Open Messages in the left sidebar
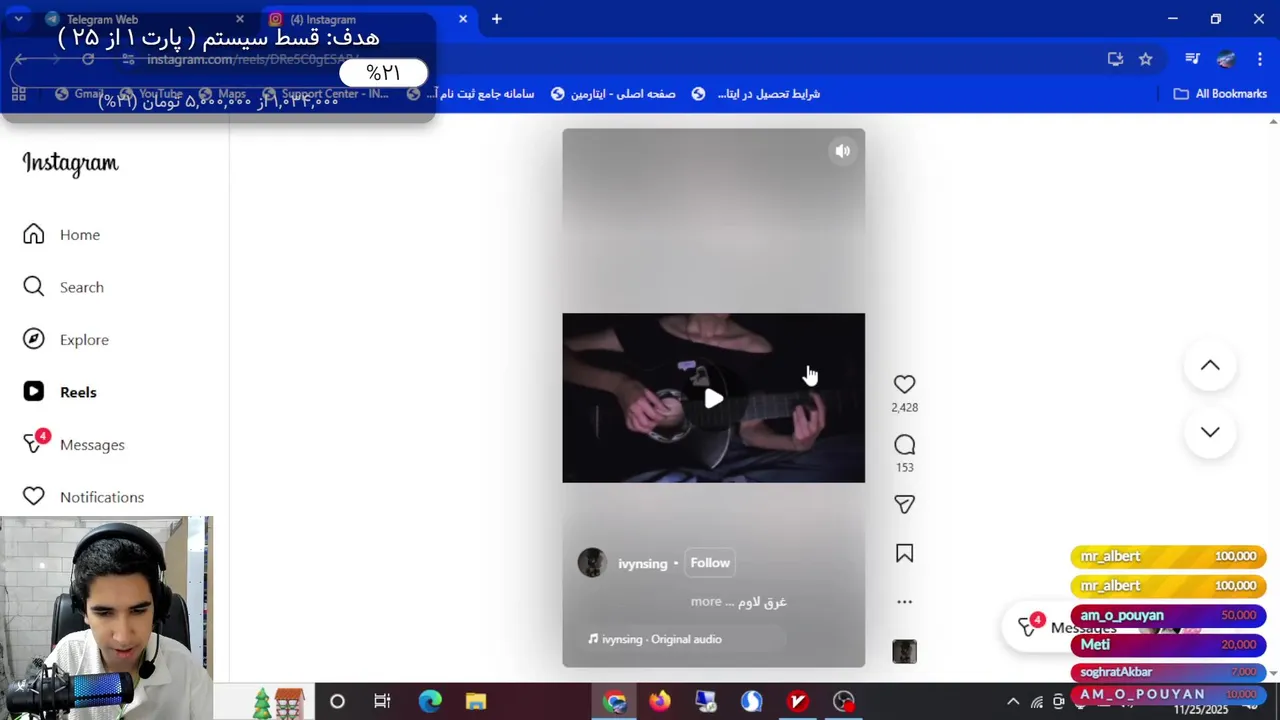1280x720 pixels. tap(74, 444)
